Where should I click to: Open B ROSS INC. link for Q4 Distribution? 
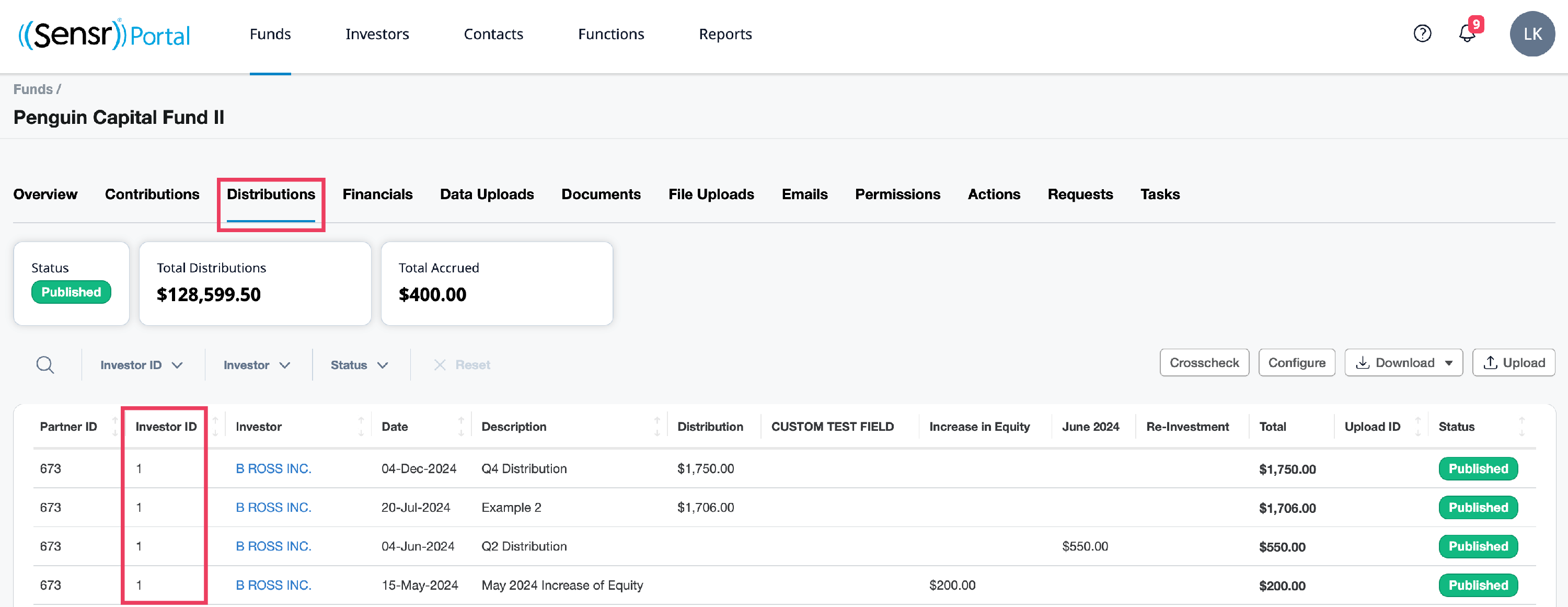tap(273, 468)
